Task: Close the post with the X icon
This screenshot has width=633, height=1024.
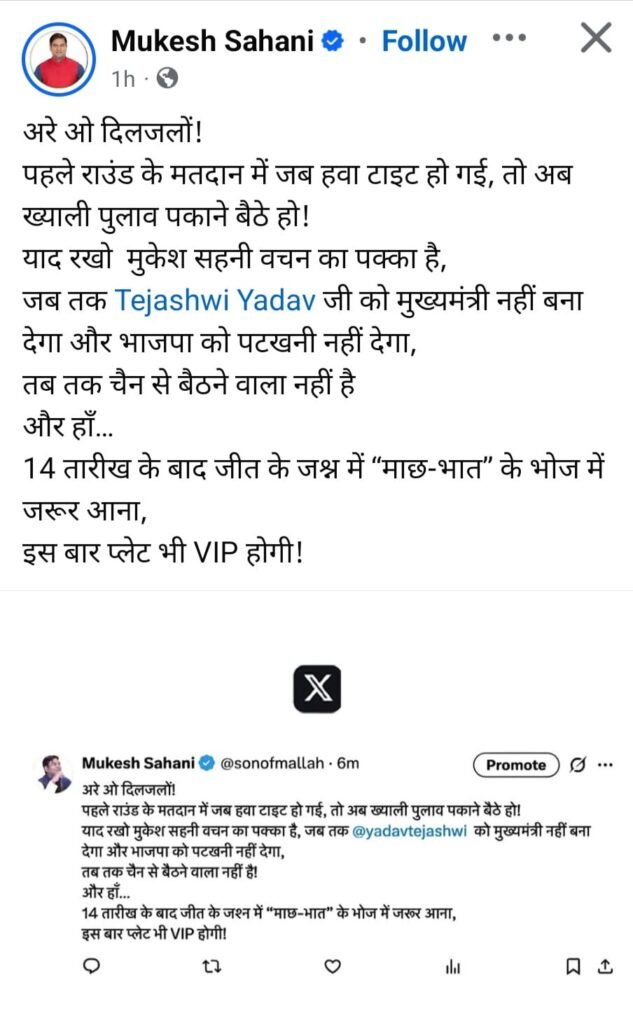Action: [596, 38]
